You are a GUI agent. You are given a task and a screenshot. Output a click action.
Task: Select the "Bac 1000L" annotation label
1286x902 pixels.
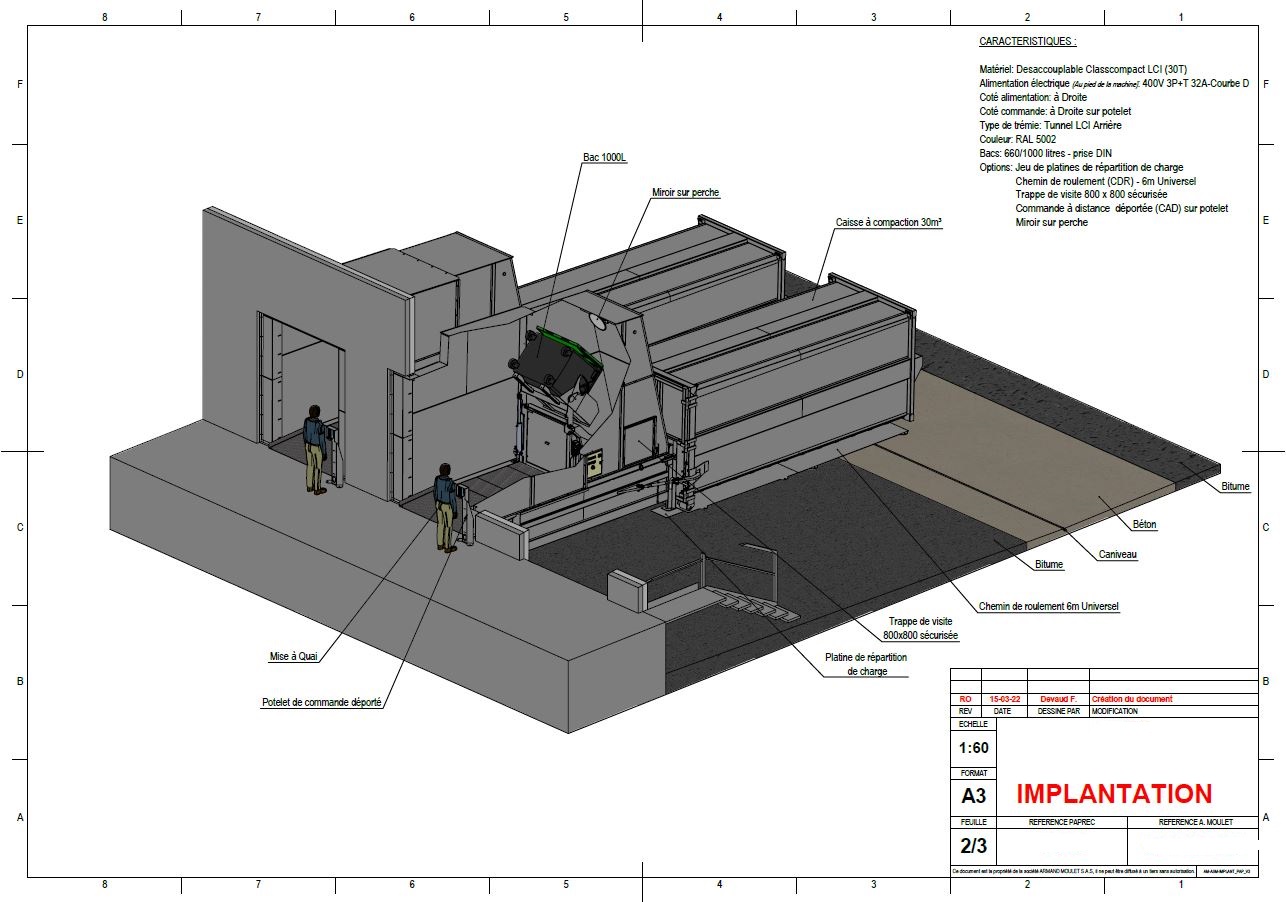tap(604, 158)
